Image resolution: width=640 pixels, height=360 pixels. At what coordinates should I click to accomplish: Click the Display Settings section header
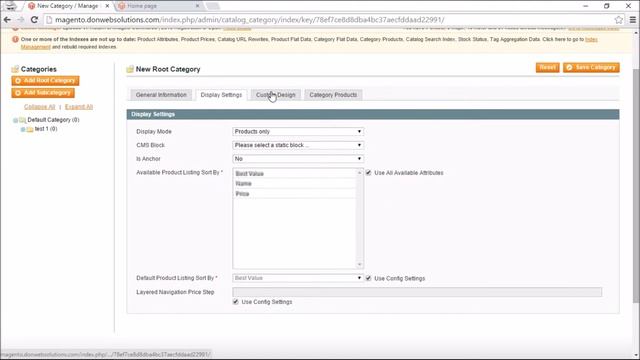[373, 114]
